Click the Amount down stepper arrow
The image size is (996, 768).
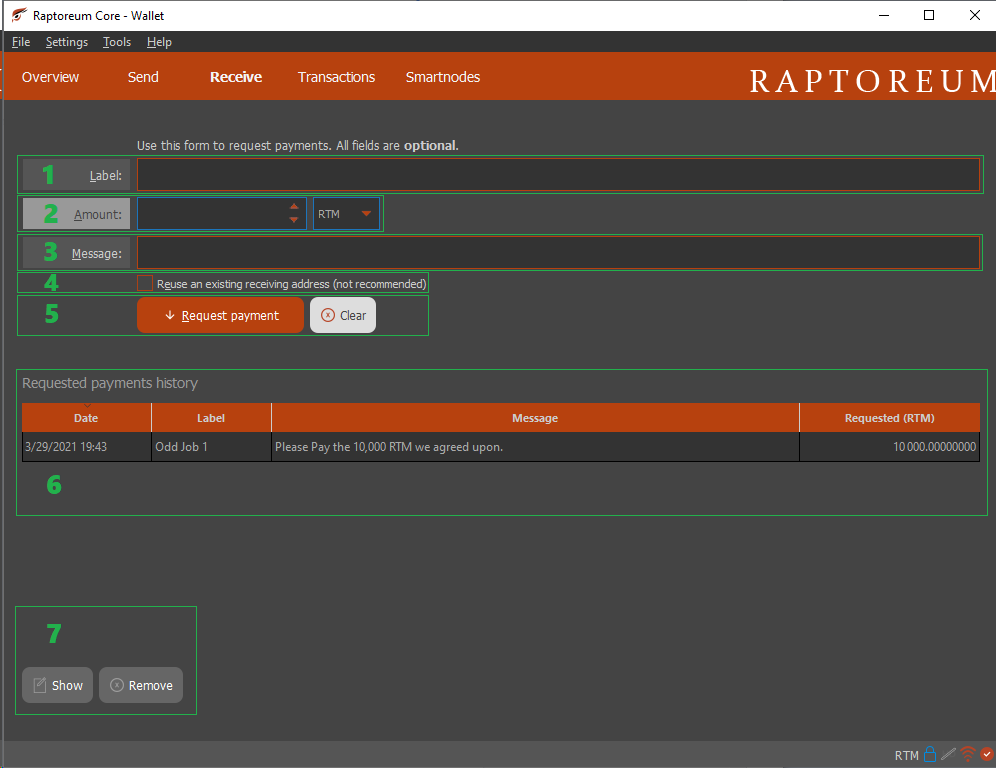293,220
